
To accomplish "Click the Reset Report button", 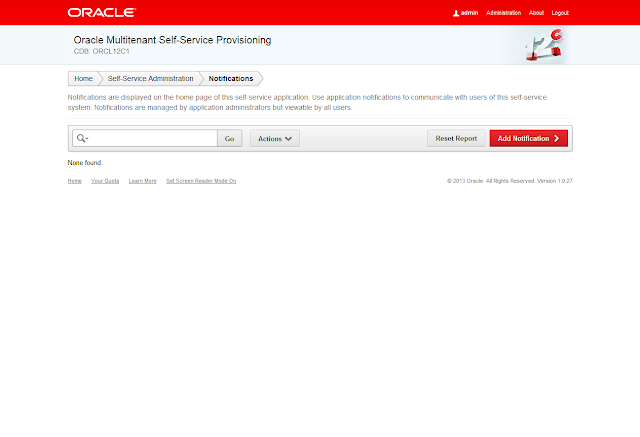I will [456, 138].
